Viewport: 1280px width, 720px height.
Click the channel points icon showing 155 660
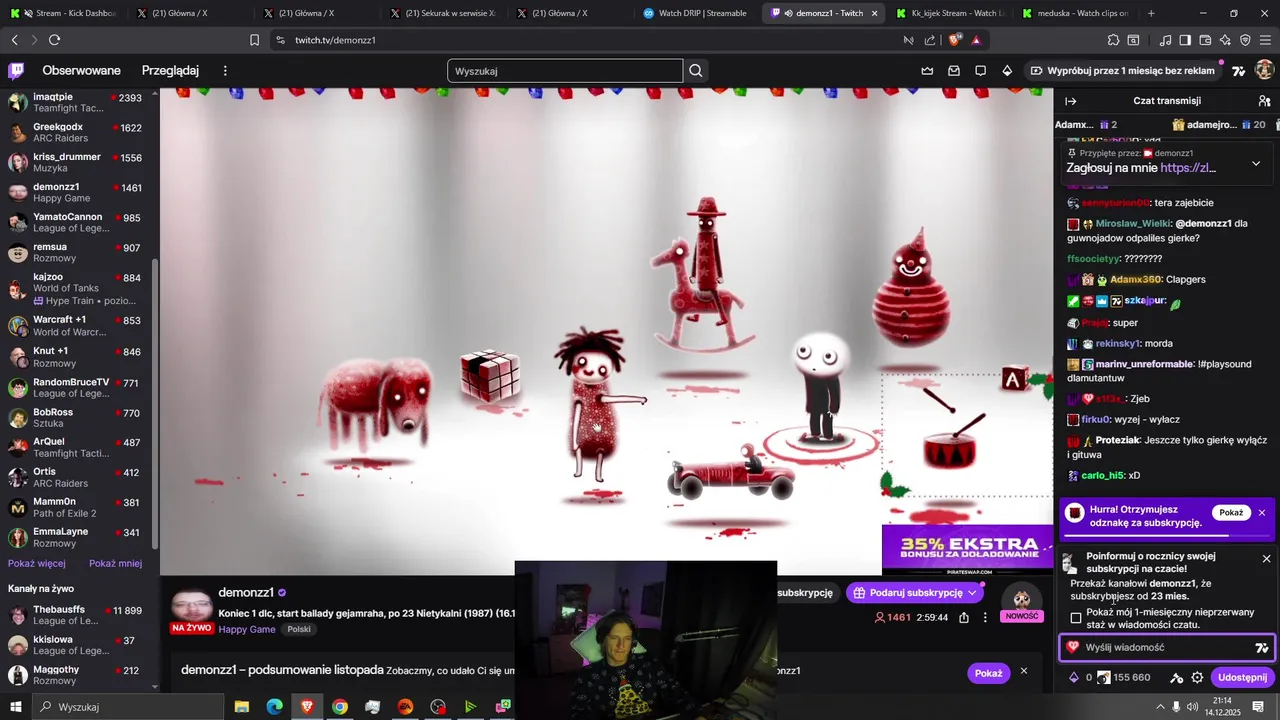[x=1103, y=677]
